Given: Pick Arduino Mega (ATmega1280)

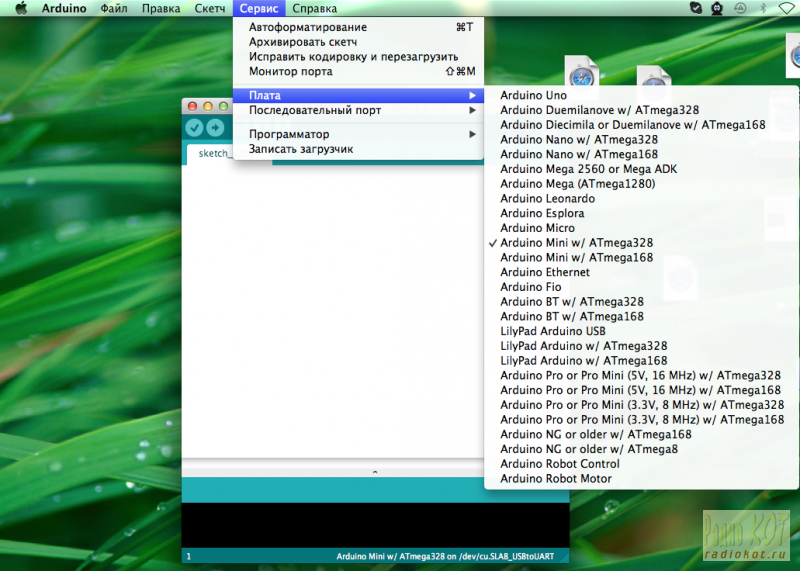Looking at the screenshot, I should pyautogui.click(x=641, y=184).
